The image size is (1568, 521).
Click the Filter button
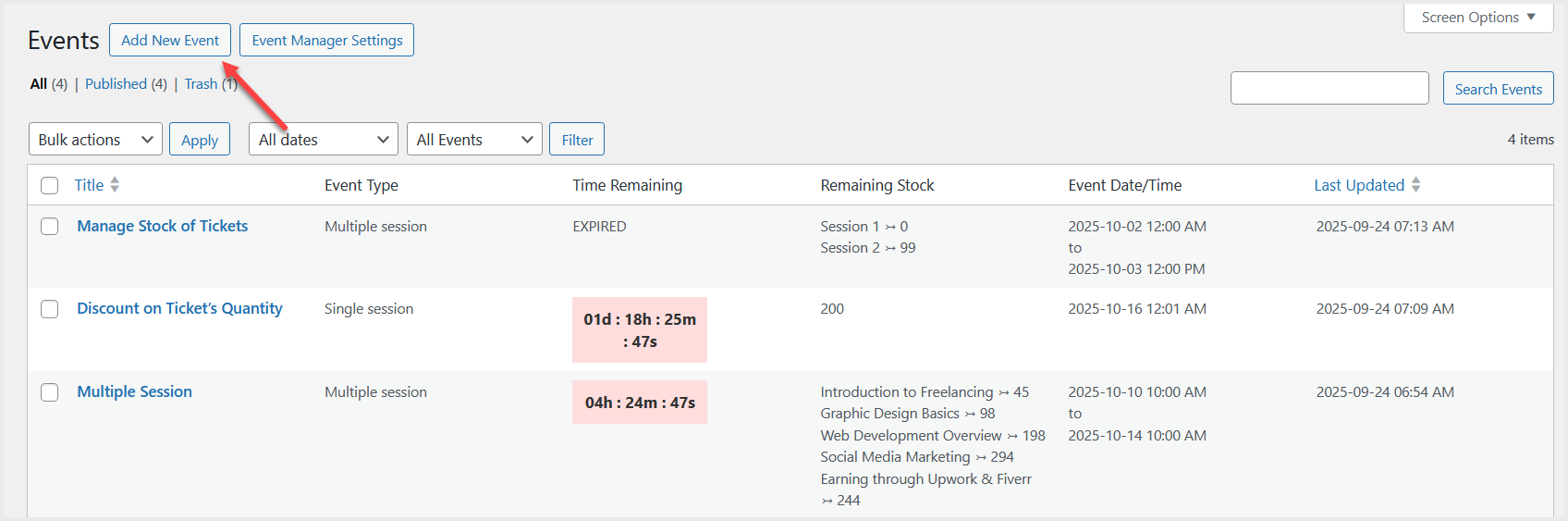pos(577,140)
